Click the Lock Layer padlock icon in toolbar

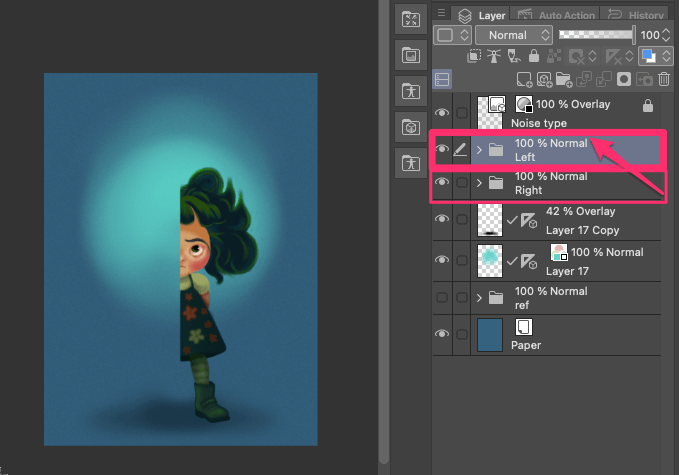pos(534,56)
